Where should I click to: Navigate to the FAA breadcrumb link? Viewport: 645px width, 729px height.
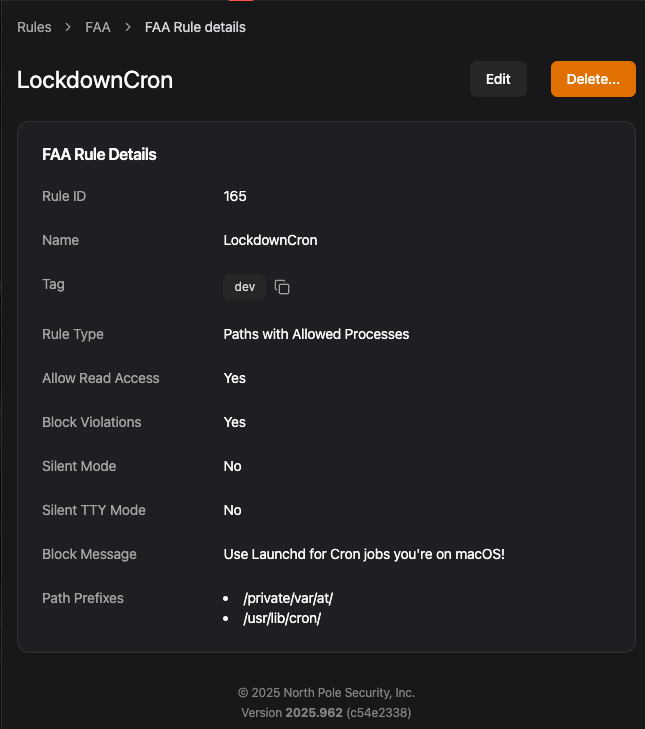(x=98, y=27)
